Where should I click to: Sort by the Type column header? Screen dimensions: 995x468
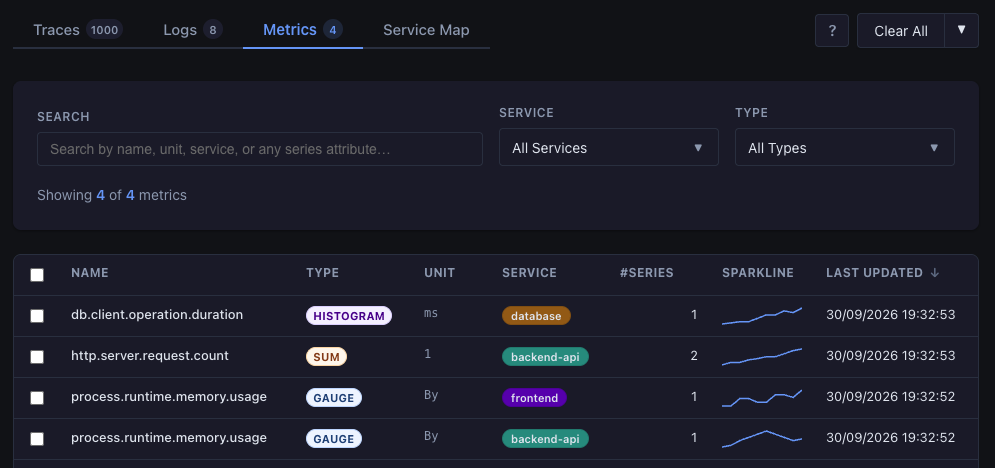coord(322,273)
